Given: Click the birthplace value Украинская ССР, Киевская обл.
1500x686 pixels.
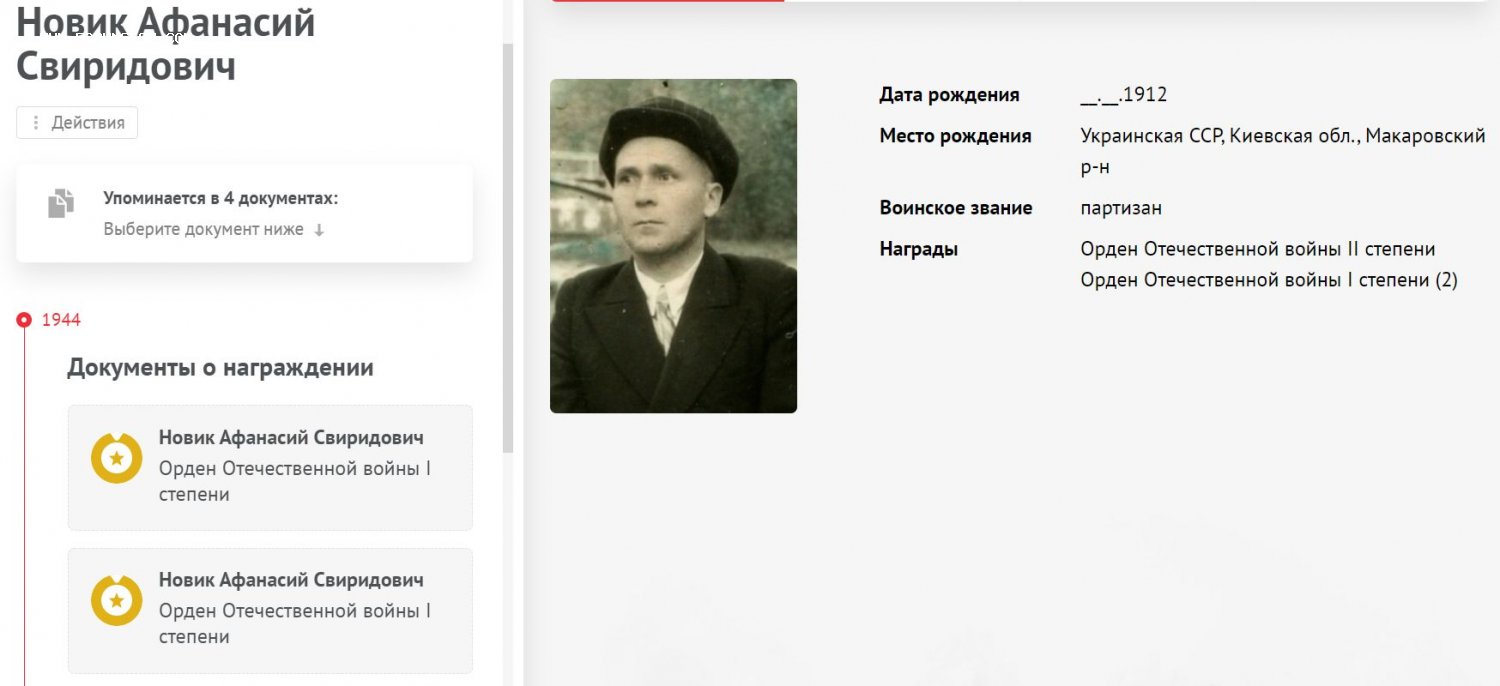Looking at the screenshot, I should (x=1283, y=151).
